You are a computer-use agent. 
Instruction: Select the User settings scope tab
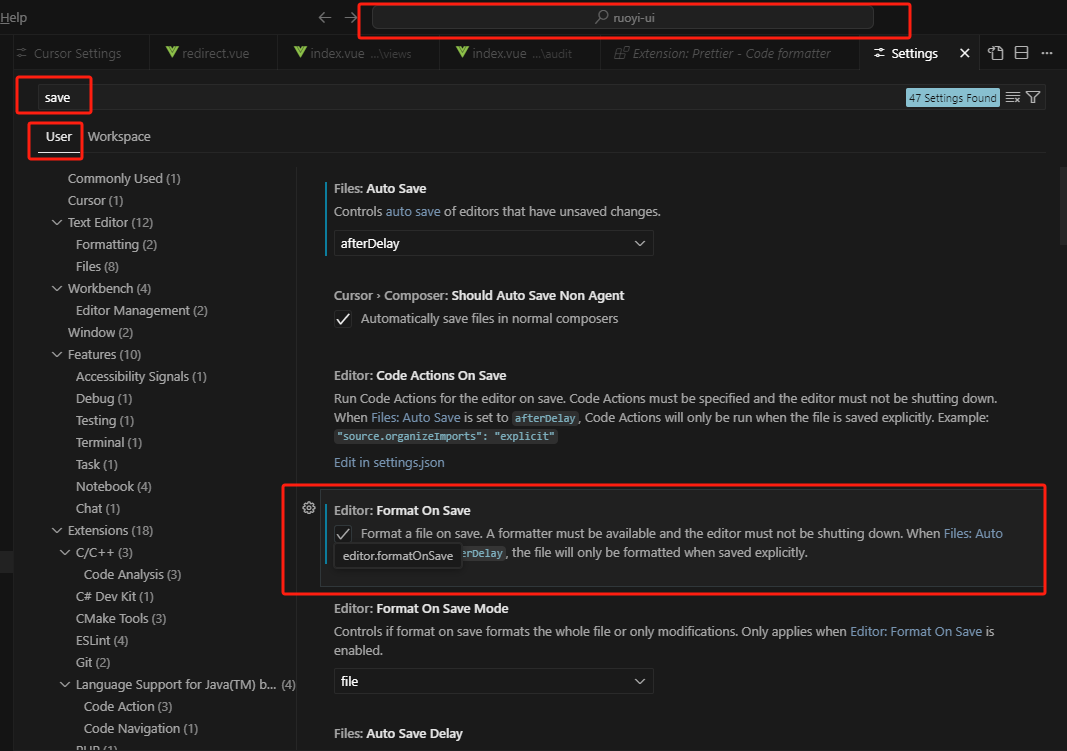[59, 137]
